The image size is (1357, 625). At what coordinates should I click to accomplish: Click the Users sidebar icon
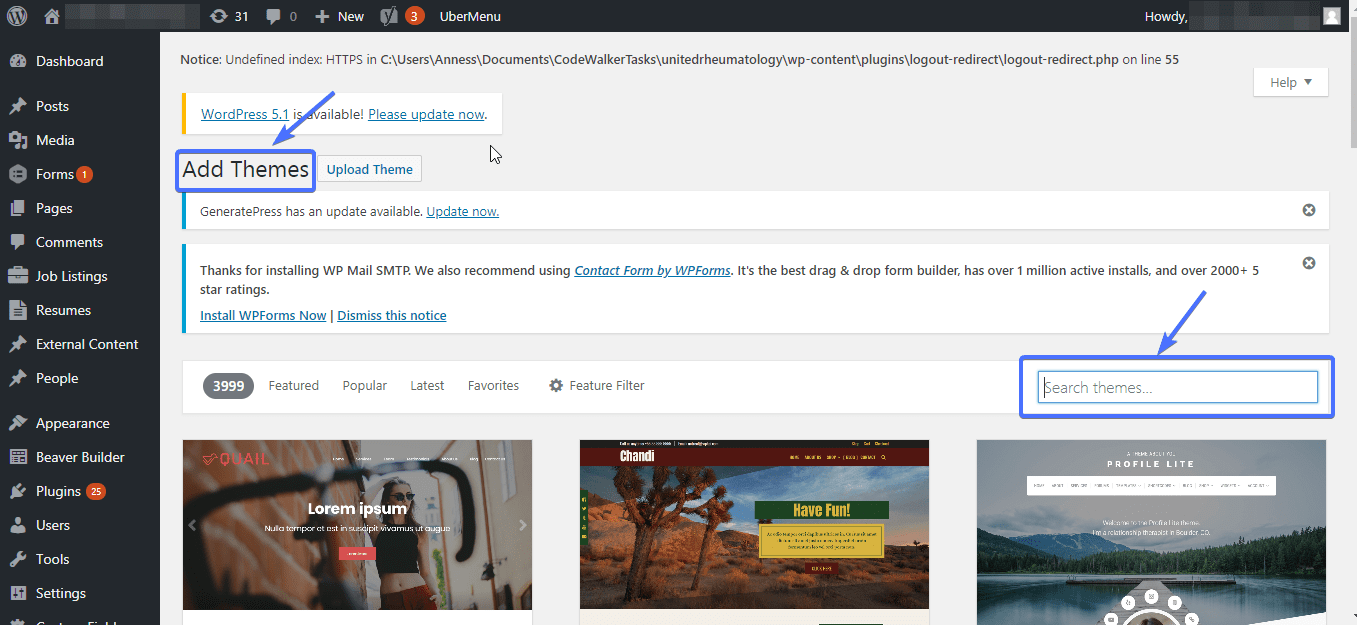point(18,525)
